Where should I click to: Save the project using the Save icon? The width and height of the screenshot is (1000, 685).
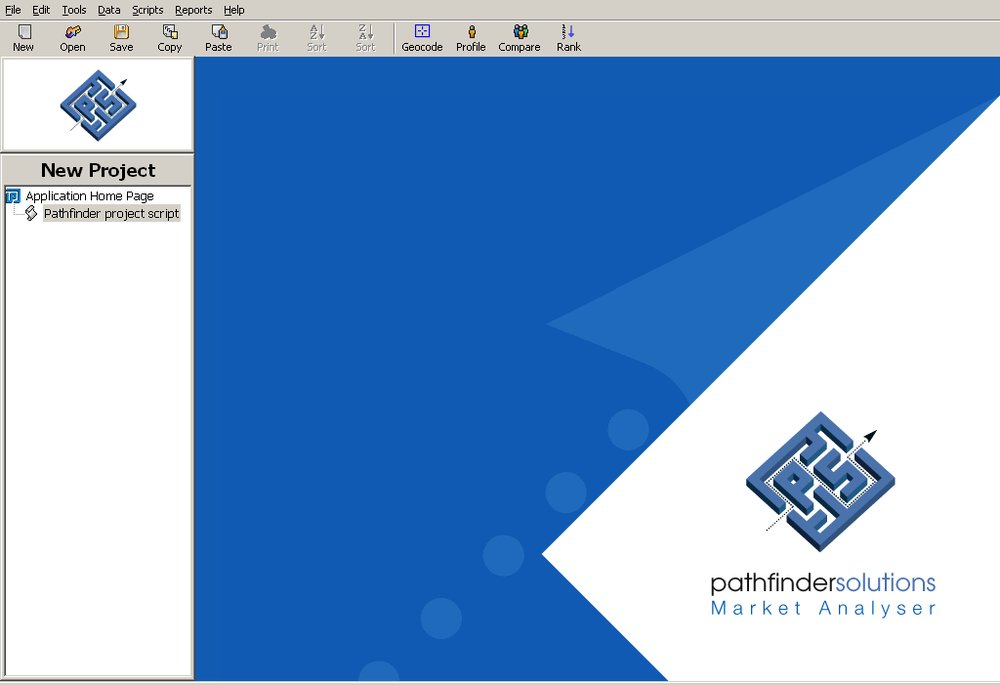[x=121, y=38]
